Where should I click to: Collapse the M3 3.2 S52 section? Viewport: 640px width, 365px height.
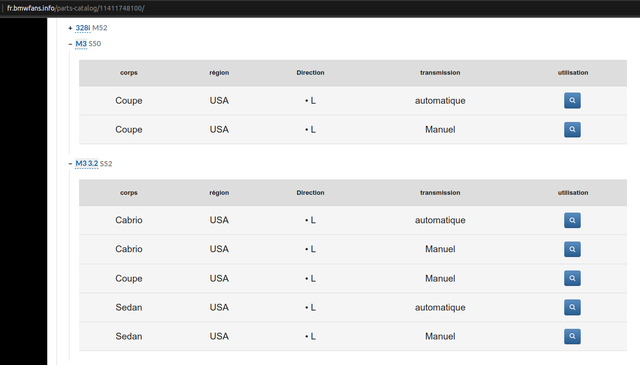[x=70, y=164]
